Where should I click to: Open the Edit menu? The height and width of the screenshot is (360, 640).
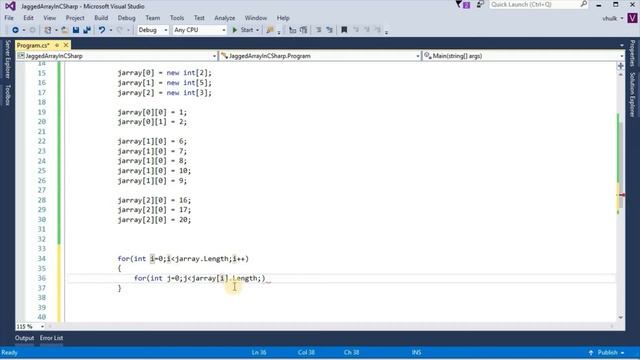(x=29, y=18)
